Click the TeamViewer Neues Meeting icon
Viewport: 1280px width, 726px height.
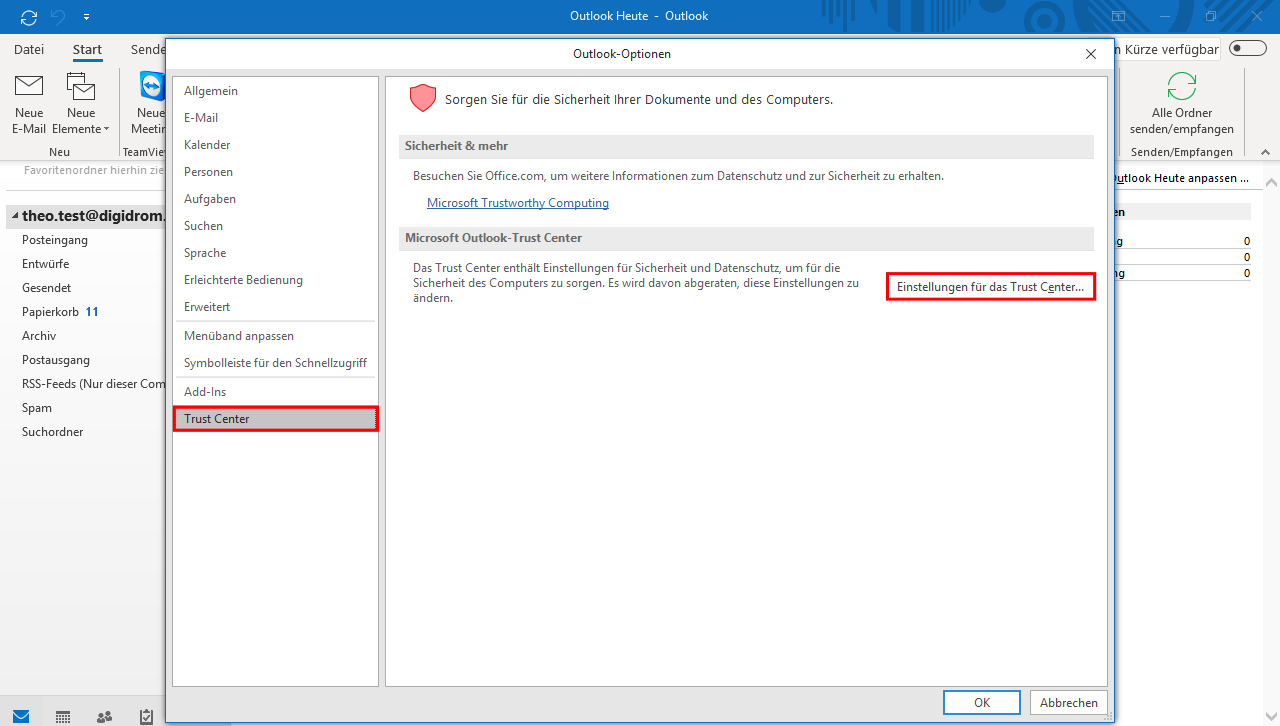coord(150,88)
